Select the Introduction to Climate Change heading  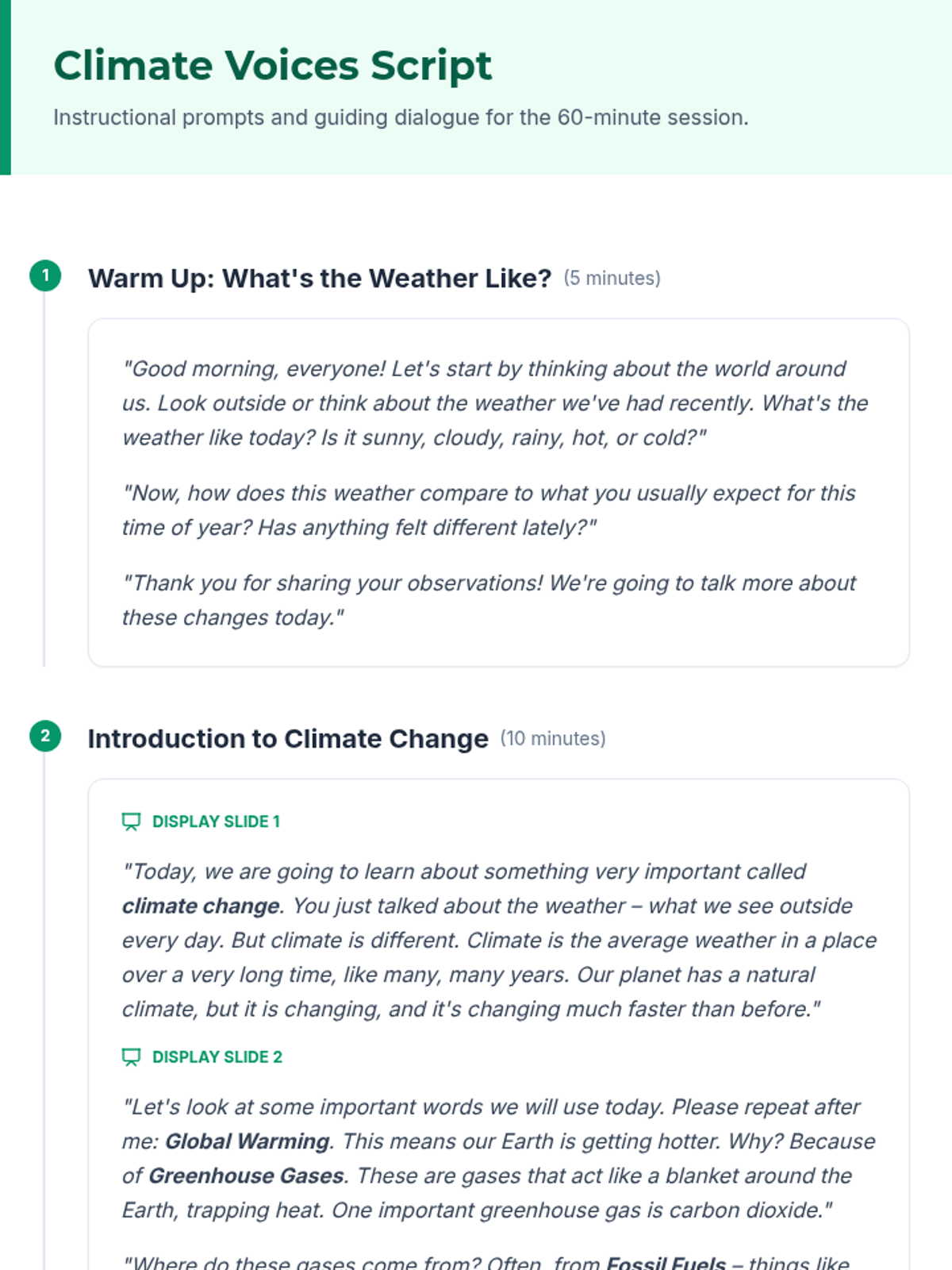click(x=287, y=739)
